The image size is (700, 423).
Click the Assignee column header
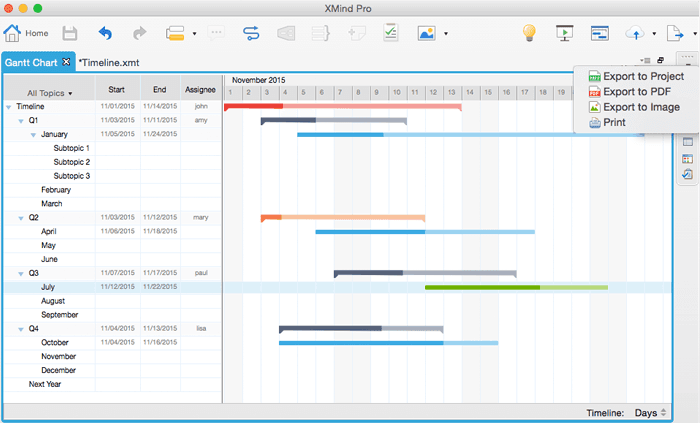click(x=200, y=90)
